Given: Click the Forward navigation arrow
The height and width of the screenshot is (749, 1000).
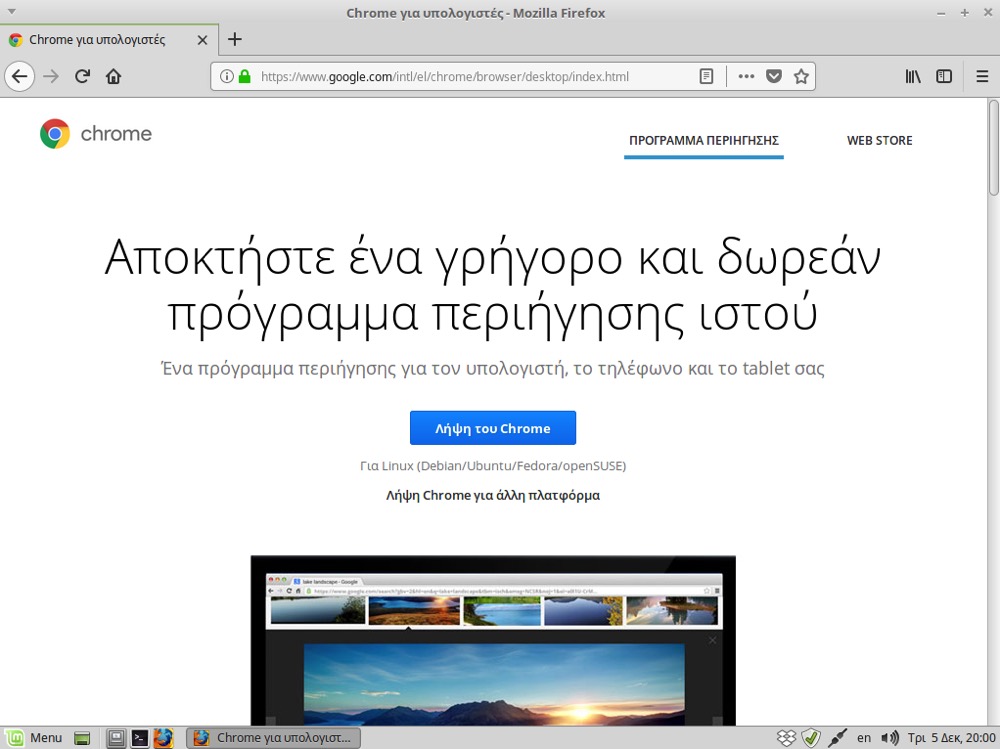Looking at the screenshot, I should tap(51, 77).
